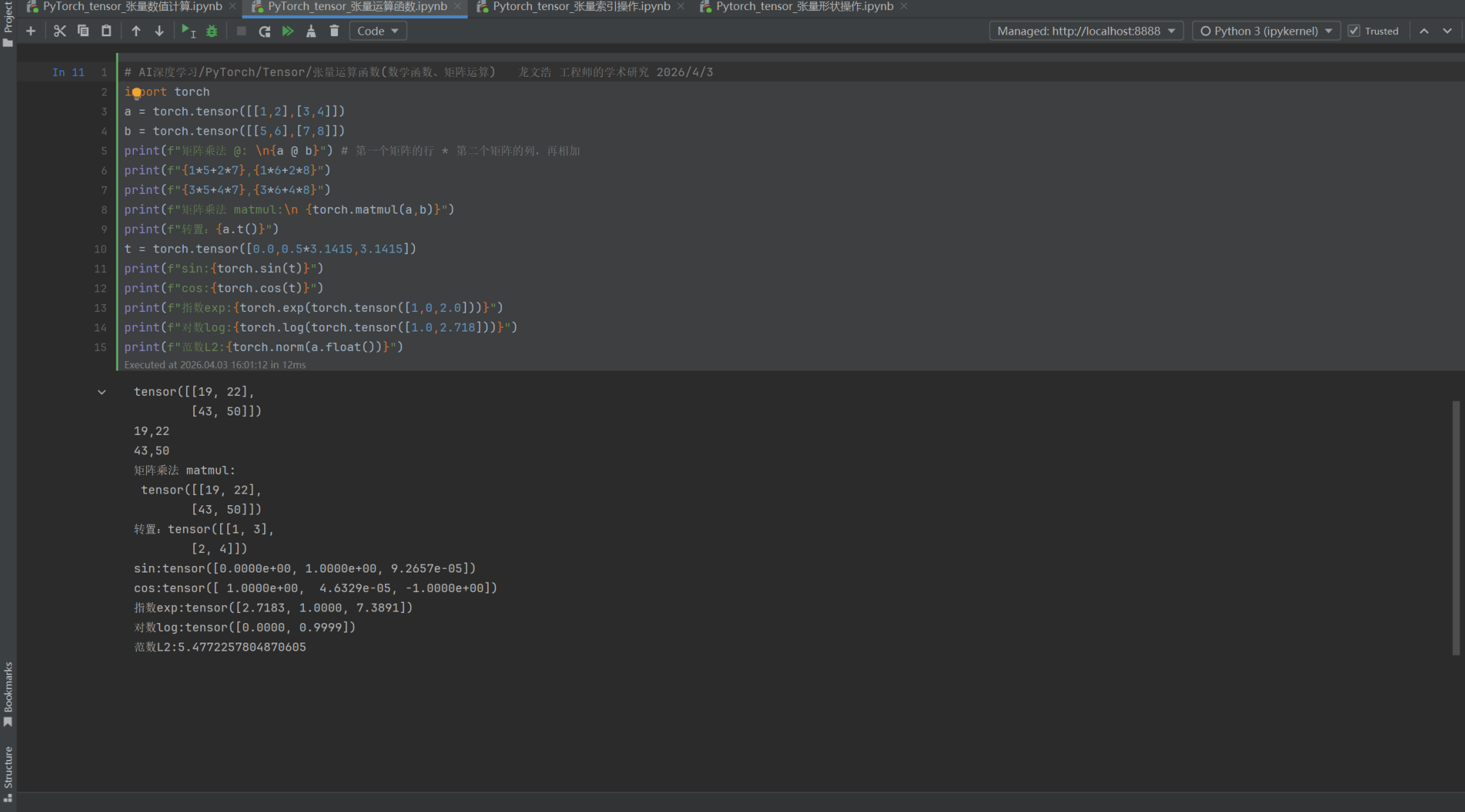The height and width of the screenshot is (812, 1465).
Task: Click the paste cell clipboard icon
Action: [106, 31]
